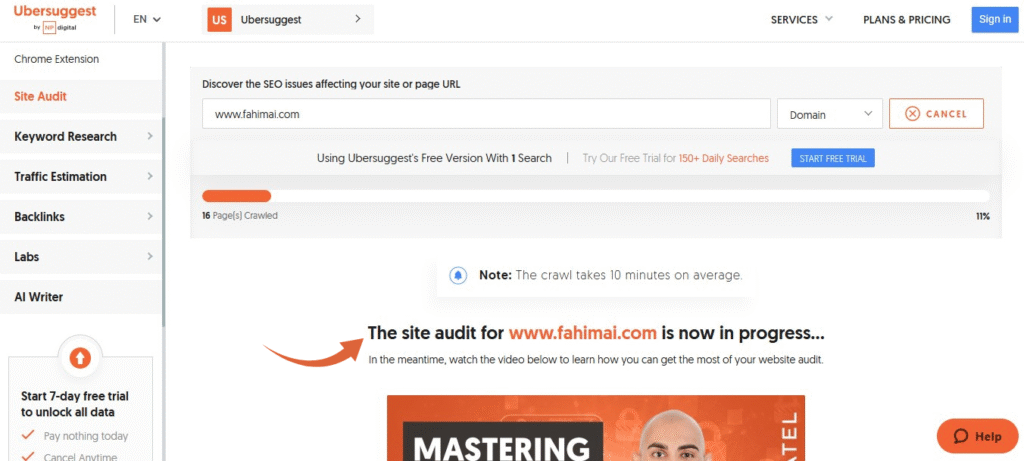Click the Ubersuggest logo

(55, 19)
